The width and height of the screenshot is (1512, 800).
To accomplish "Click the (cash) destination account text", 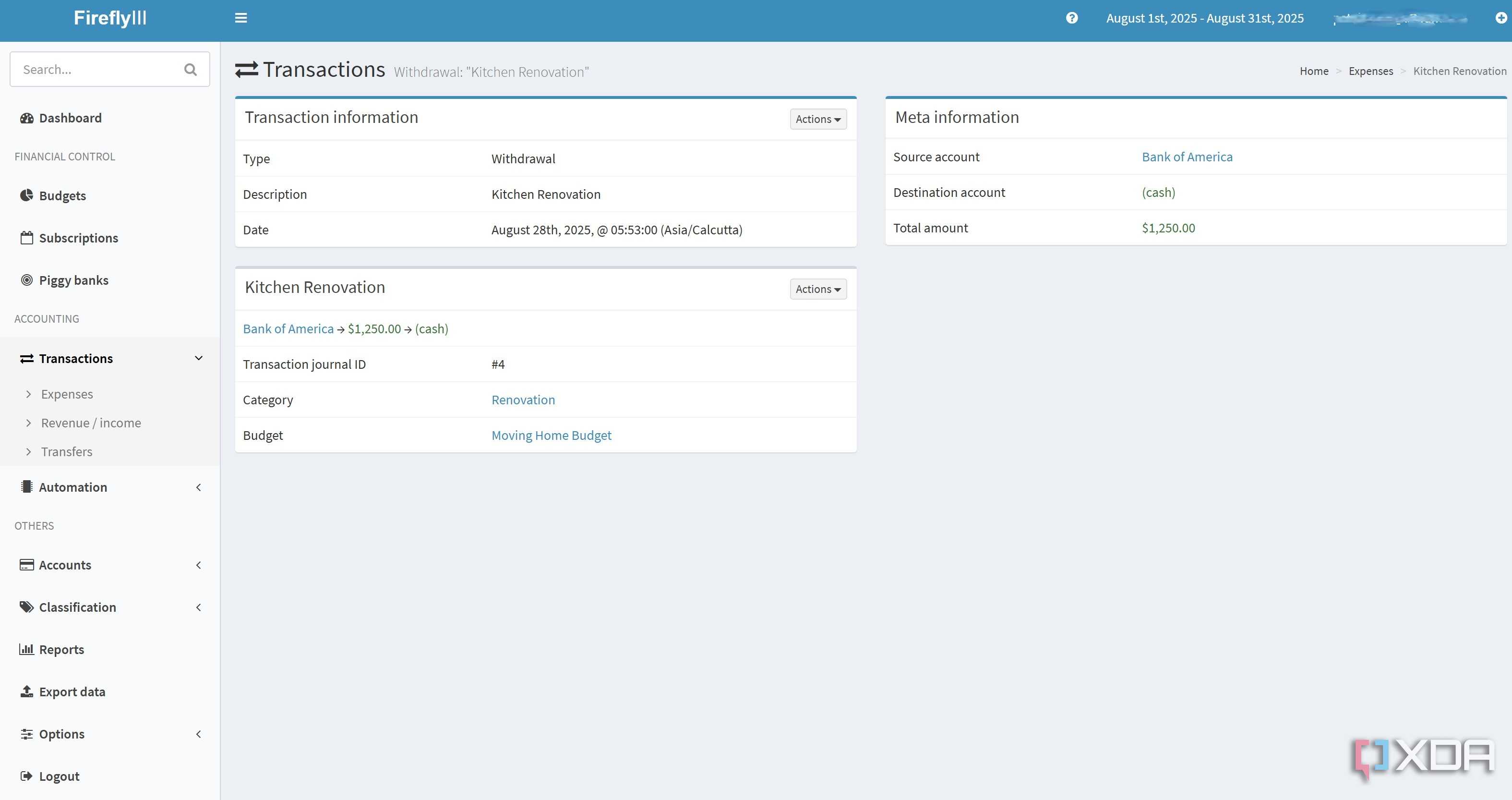I will tap(1158, 193).
